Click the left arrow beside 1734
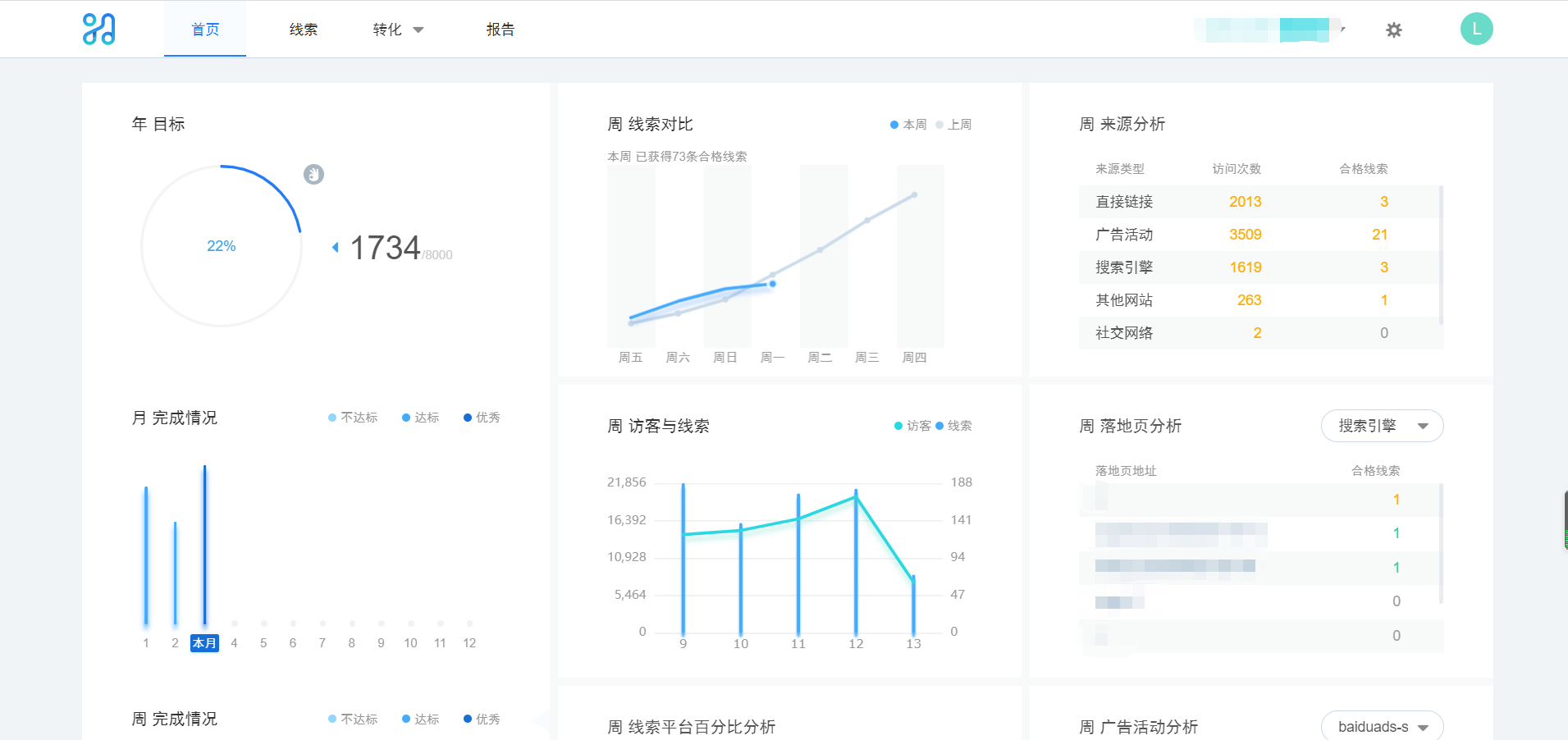The image size is (1568, 740). [x=335, y=247]
